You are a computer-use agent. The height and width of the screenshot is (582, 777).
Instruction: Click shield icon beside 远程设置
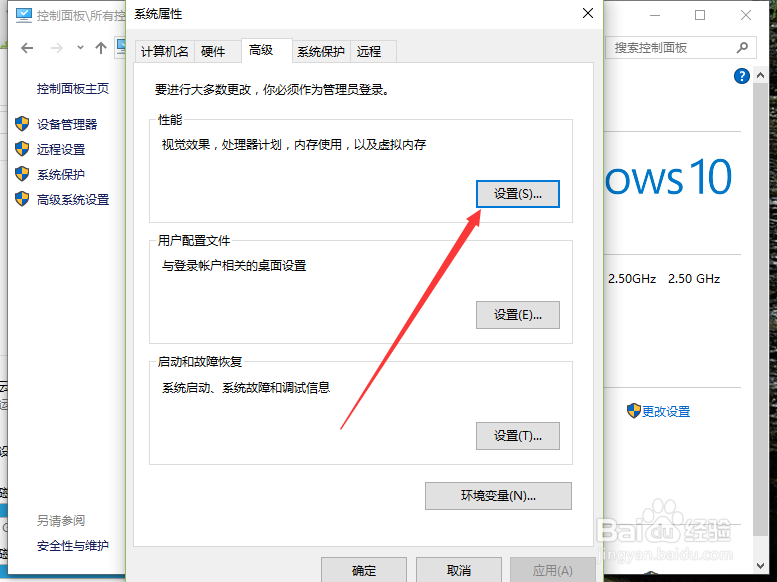(x=22, y=149)
